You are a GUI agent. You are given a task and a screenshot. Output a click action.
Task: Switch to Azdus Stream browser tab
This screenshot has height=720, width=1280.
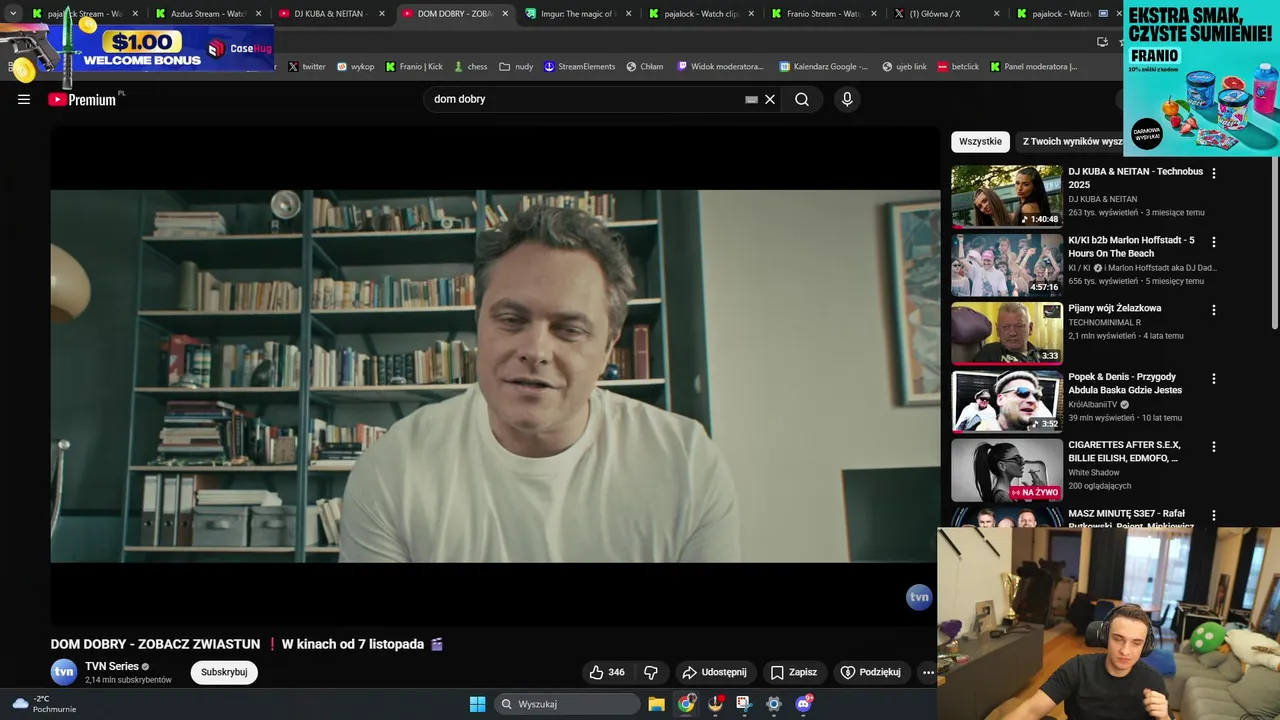[208, 14]
